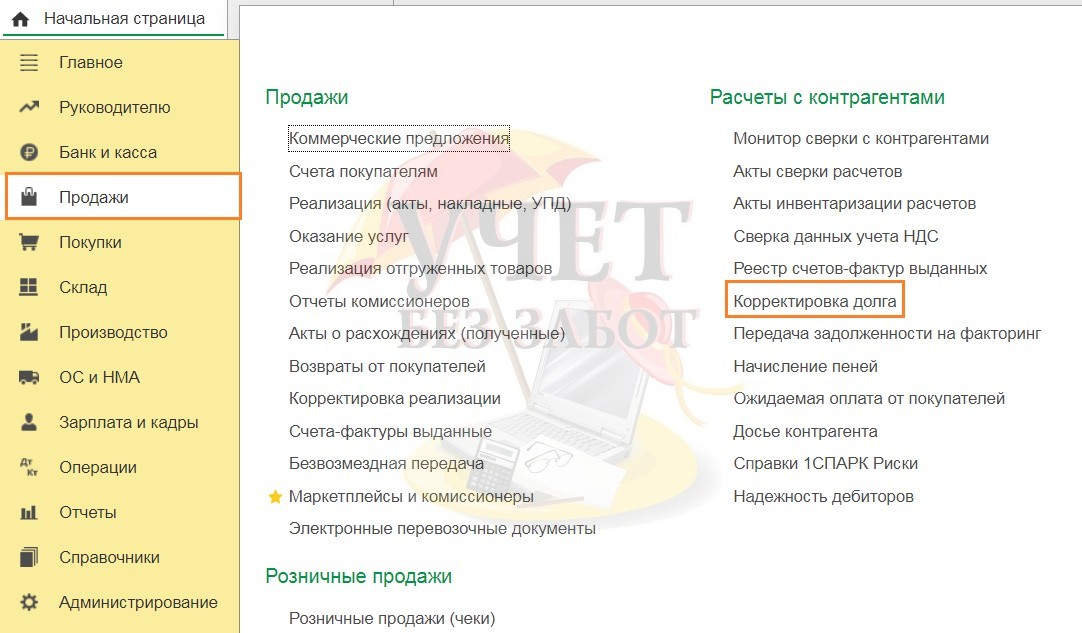Open Корректировка долга link
Image resolution: width=1082 pixels, height=633 pixels.
pyautogui.click(x=815, y=301)
